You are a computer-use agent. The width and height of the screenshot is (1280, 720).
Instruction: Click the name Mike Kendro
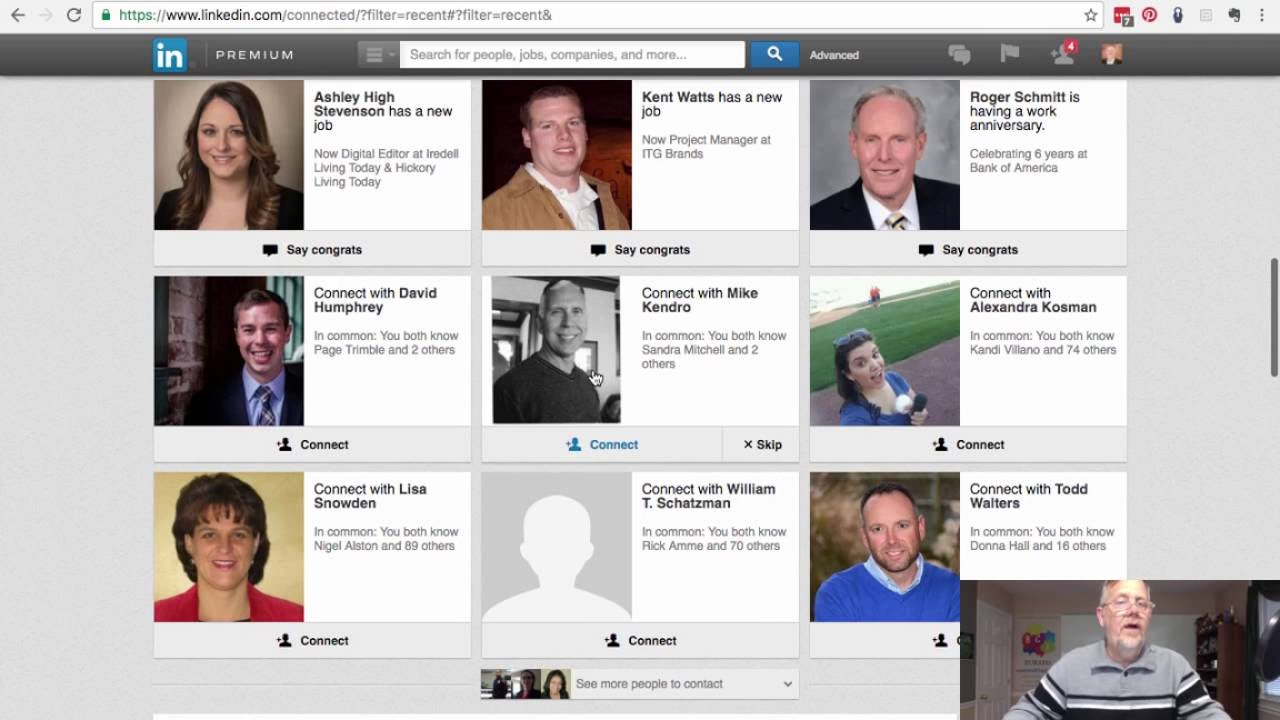click(x=700, y=300)
